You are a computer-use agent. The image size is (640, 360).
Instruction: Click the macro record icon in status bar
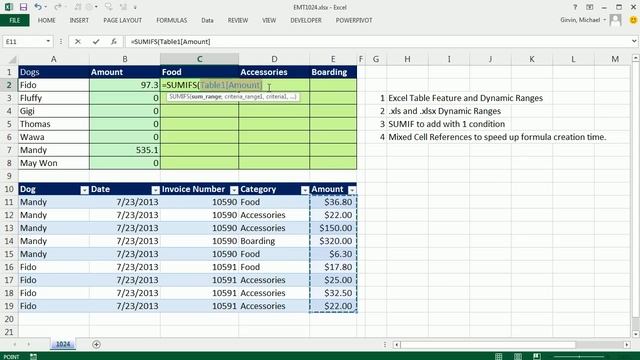click(33, 356)
